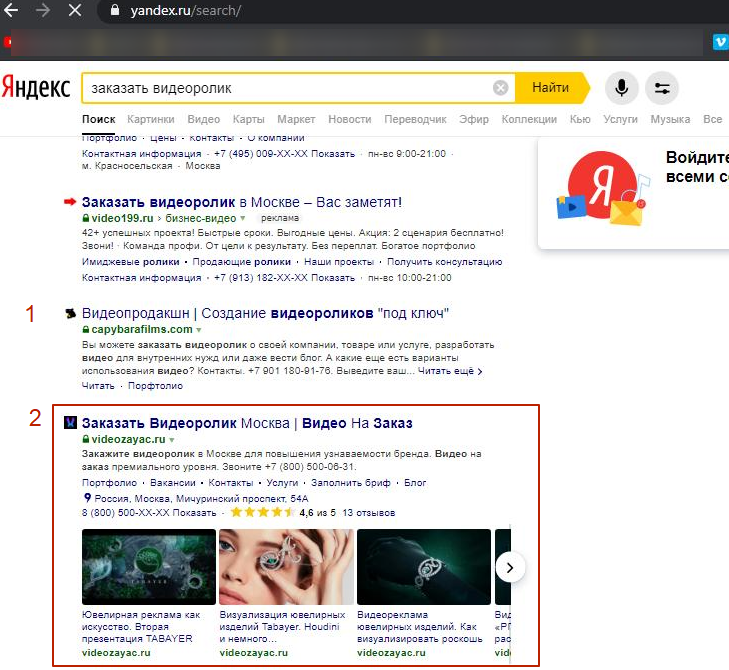Image resolution: width=729 pixels, height=670 pixels.
Task: Click the Читать link under capybarafilms
Action: click(x=98, y=386)
